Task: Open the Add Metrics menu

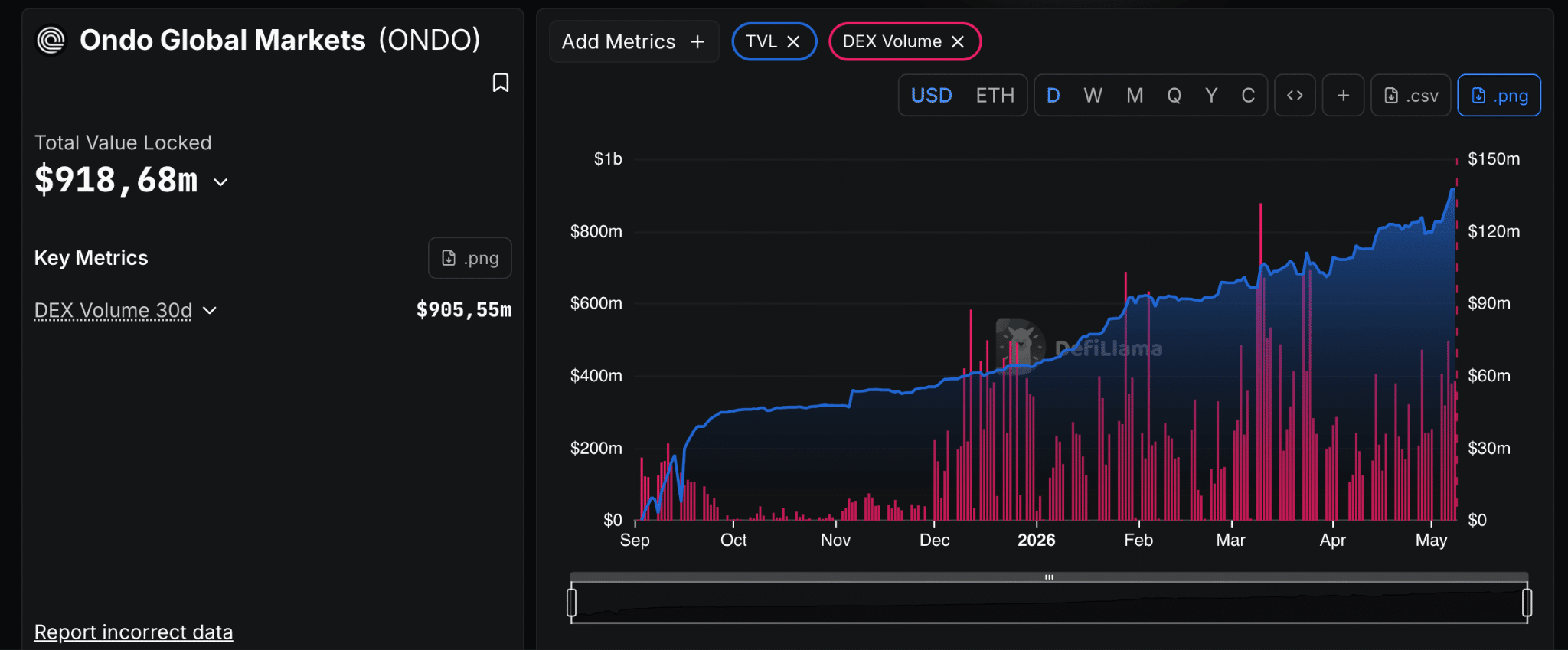Action: point(634,41)
